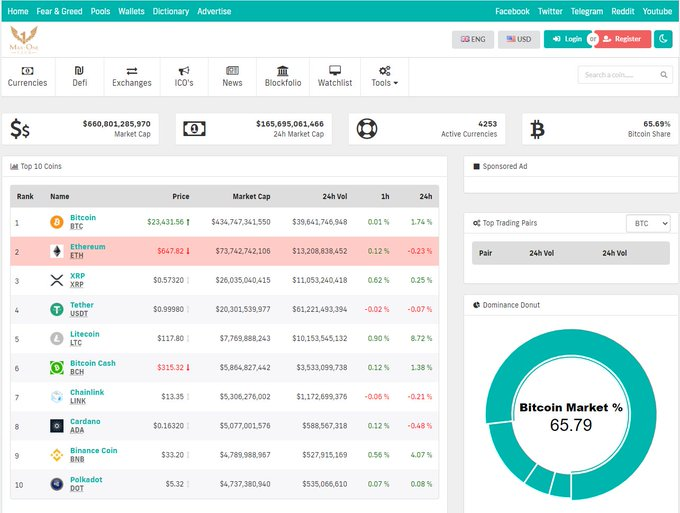
Task: Click the Bitcoin Share B icon
Action: tap(537, 129)
